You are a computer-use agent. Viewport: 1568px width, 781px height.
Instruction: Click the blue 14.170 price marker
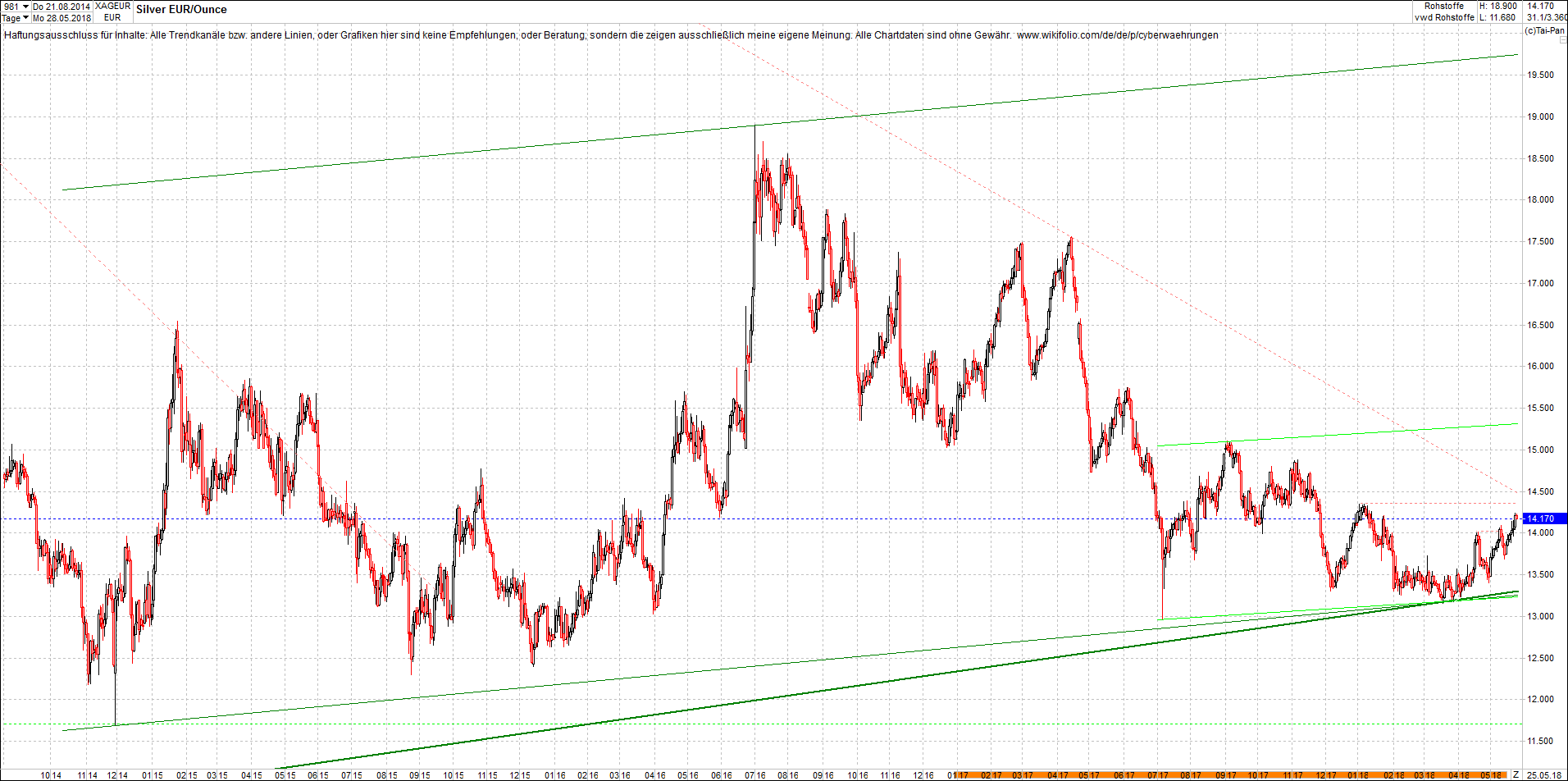(1543, 518)
